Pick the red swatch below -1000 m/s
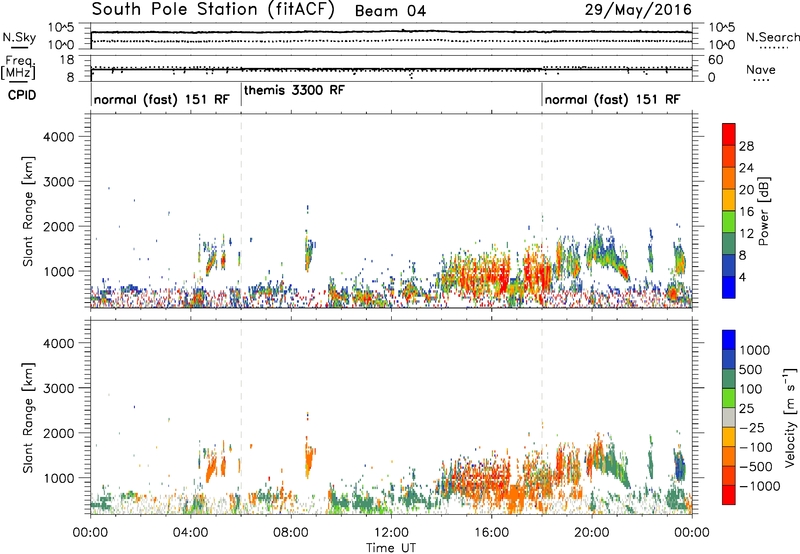Viewport: 800px width, 554px height. click(729, 495)
